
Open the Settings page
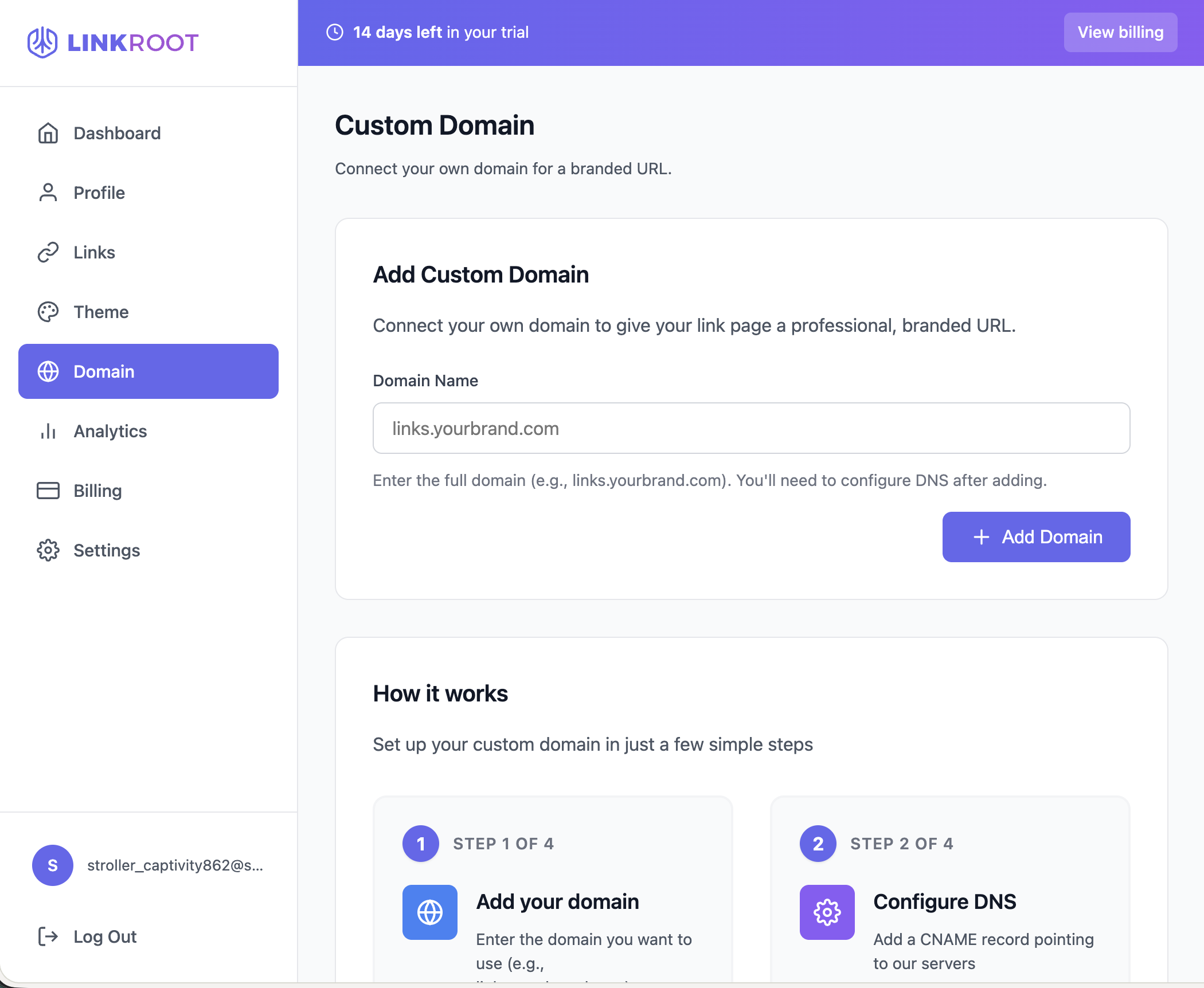point(148,550)
